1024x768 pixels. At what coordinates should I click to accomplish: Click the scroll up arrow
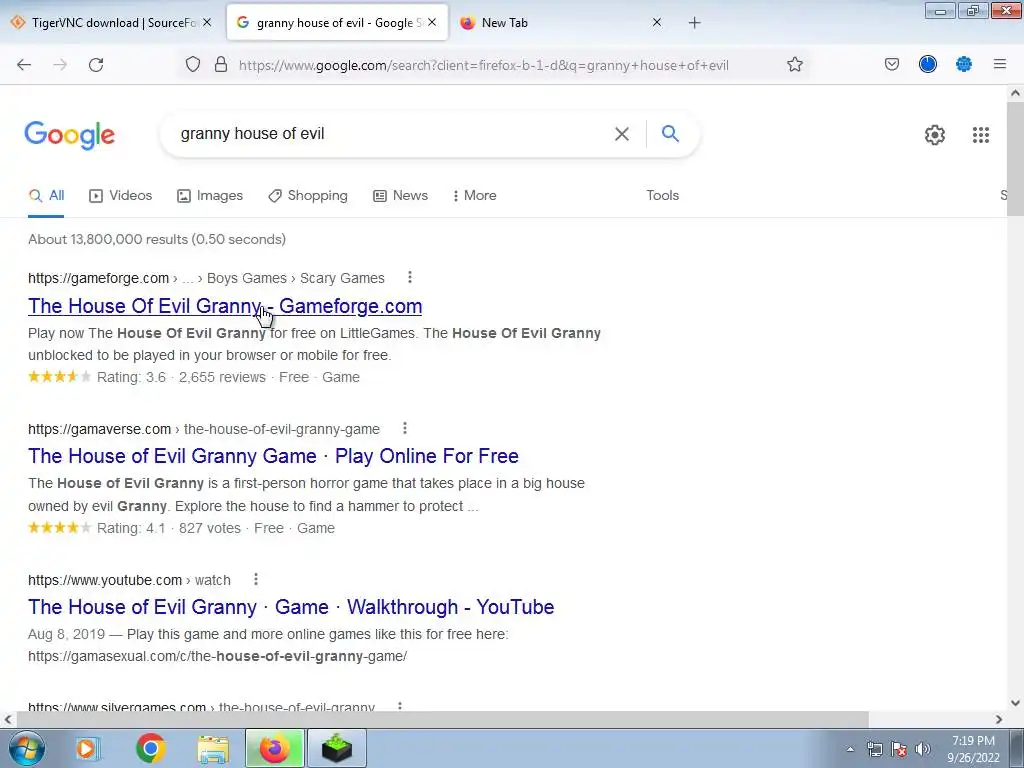pos(1015,93)
